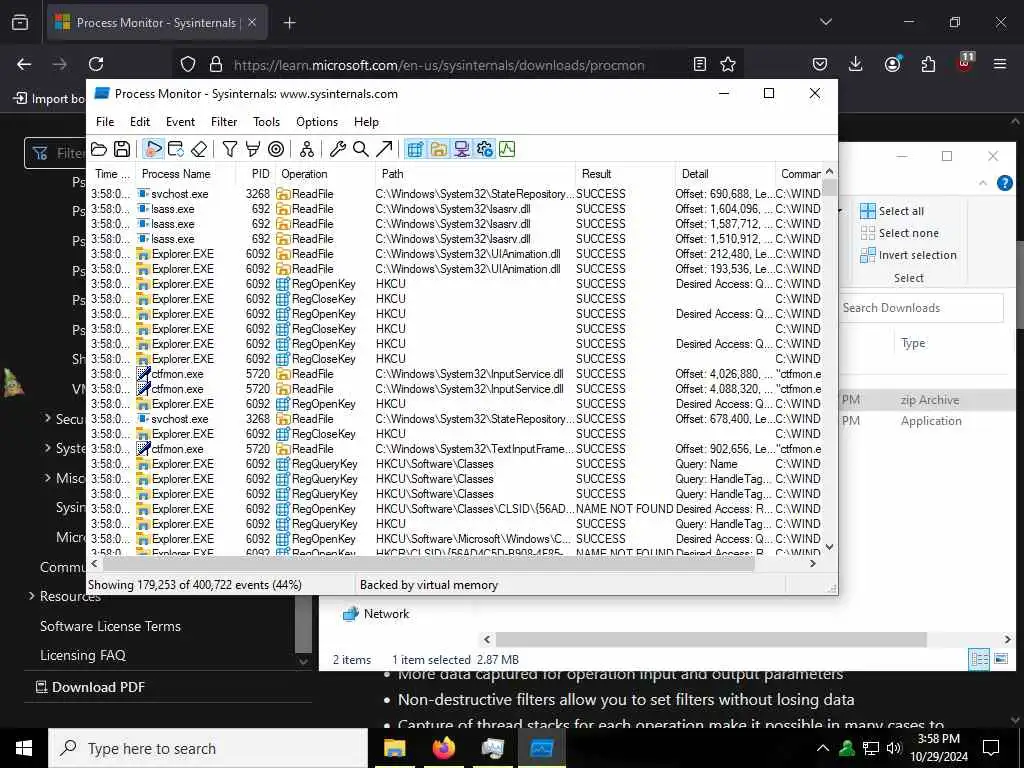Open the Firefox extensions puzzle icon
1024x768 pixels.
click(x=928, y=64)
